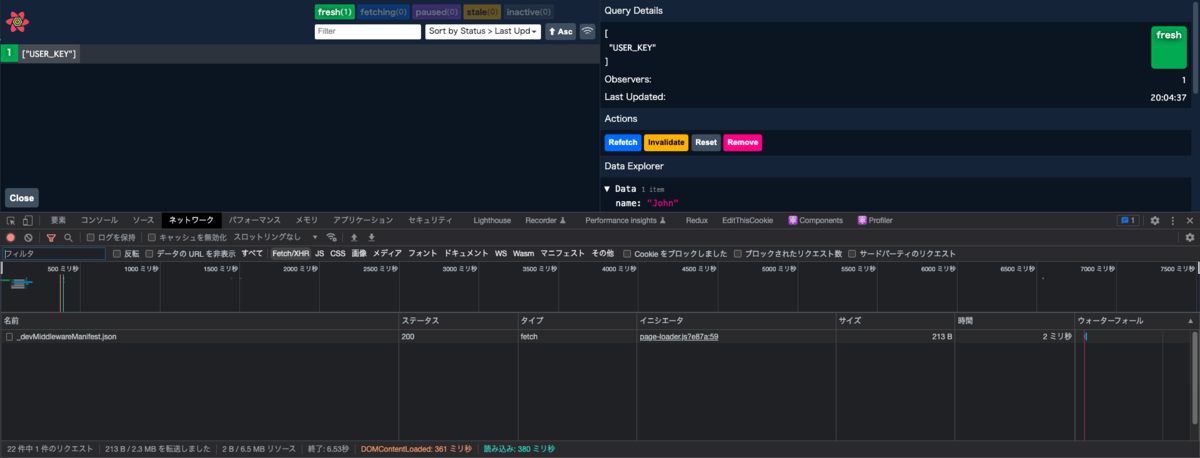Toggle the paused(0) status filter
1200x458 pixels.
click(436, 12)
